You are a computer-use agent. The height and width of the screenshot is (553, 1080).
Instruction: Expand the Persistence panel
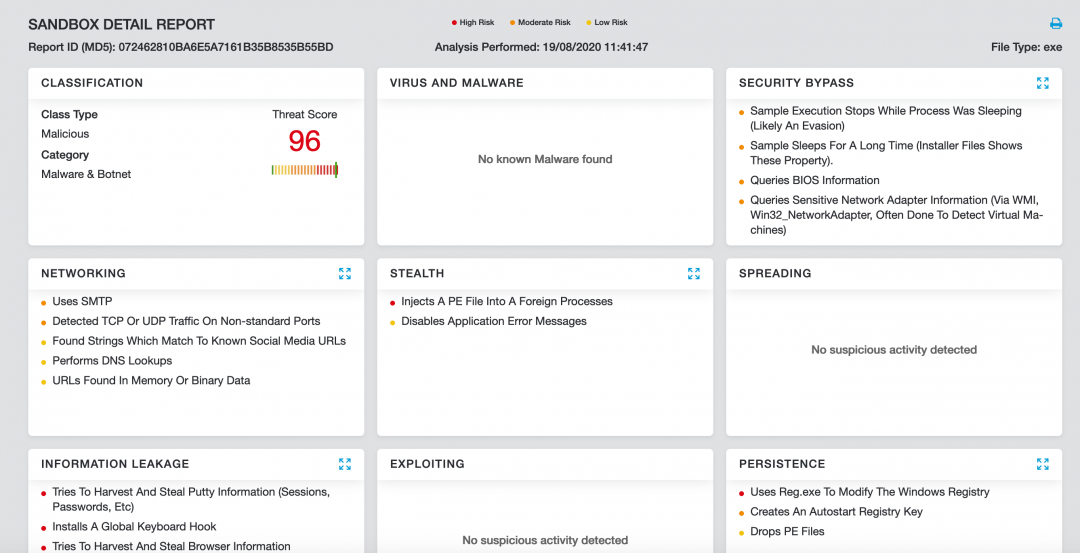click(x=1043, y=464)
